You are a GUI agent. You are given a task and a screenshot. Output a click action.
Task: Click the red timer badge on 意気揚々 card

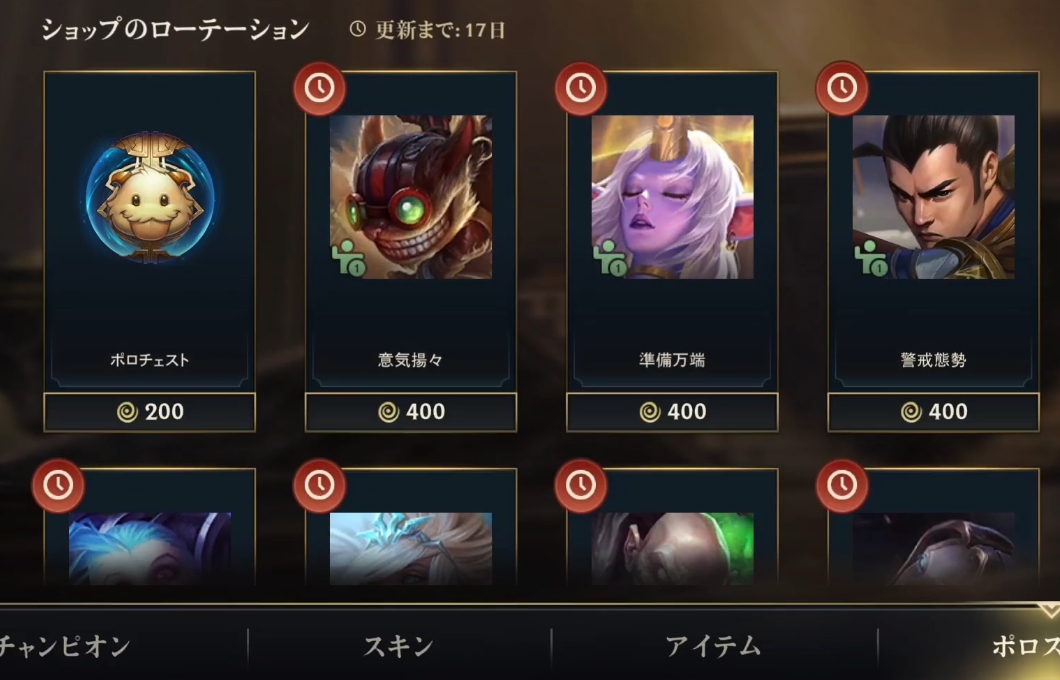pyautogui.click(x=319, y=89)
